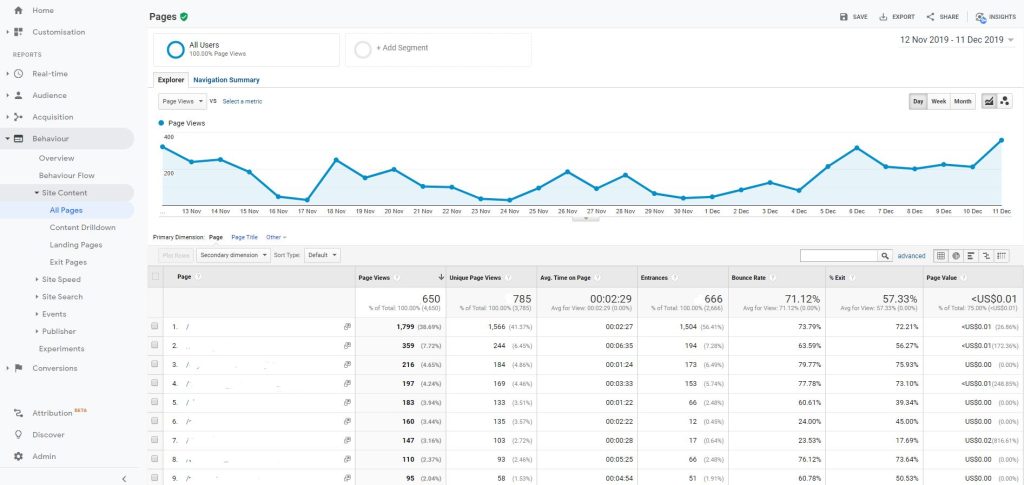
Task: Open the Page Views metric dropdown
Action: pyautogui.click(x=182, y=101)
